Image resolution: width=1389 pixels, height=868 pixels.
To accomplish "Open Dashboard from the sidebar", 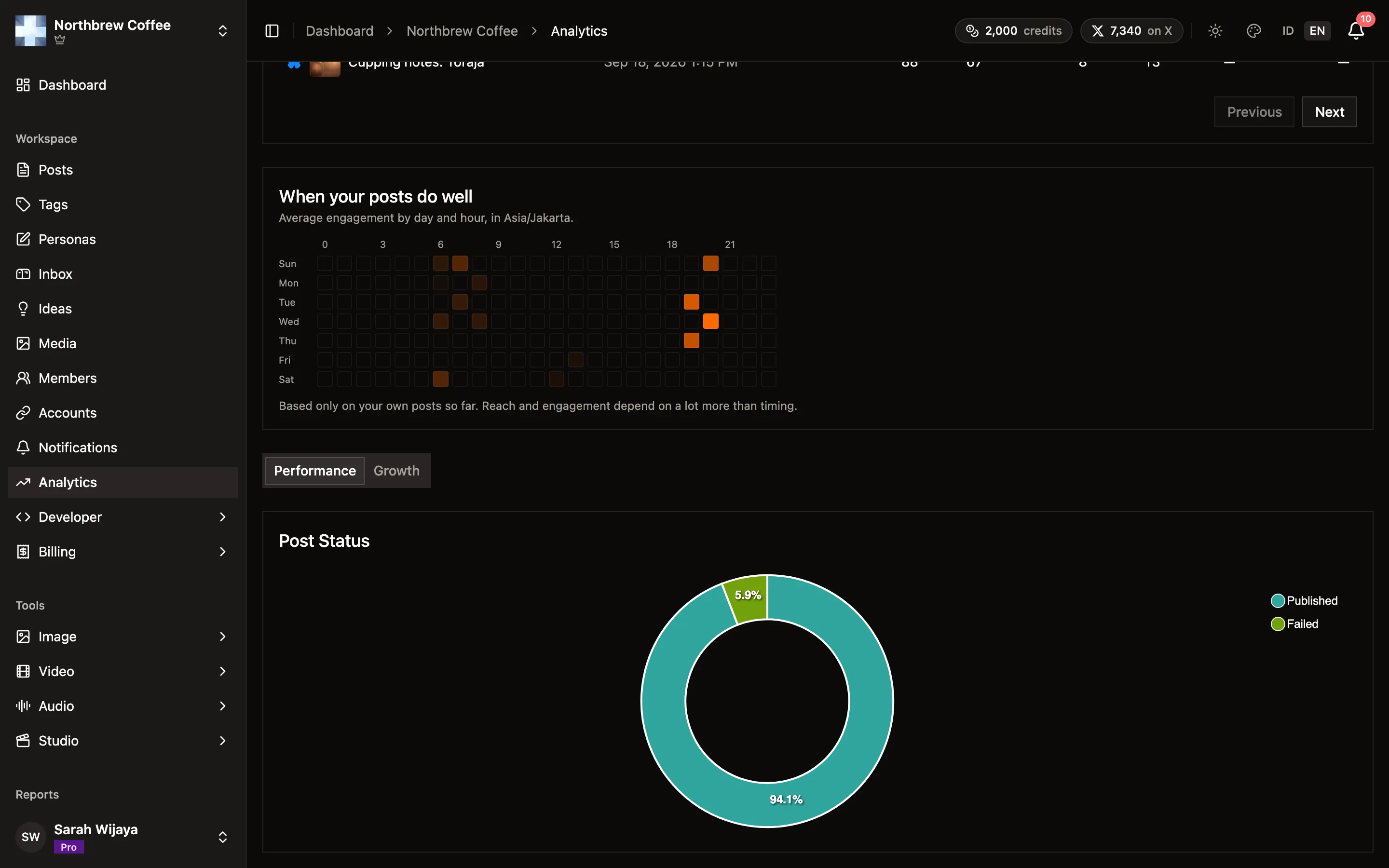I will pos(123,85).
